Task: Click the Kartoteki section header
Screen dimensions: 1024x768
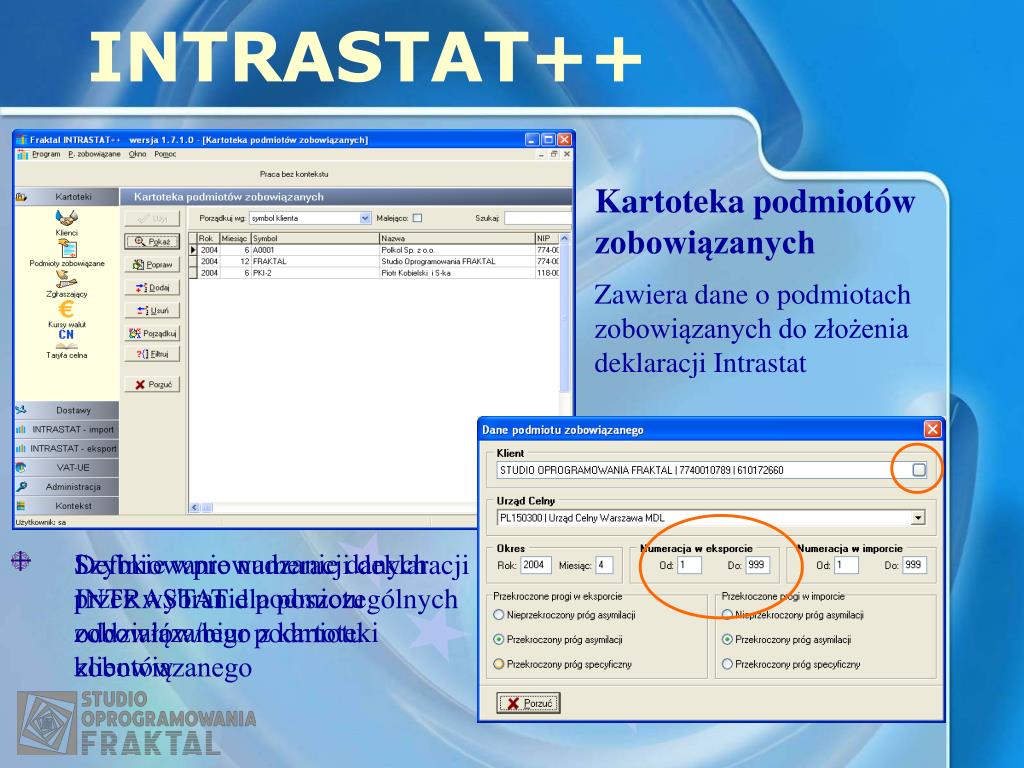Action: [x=67, y=197]
